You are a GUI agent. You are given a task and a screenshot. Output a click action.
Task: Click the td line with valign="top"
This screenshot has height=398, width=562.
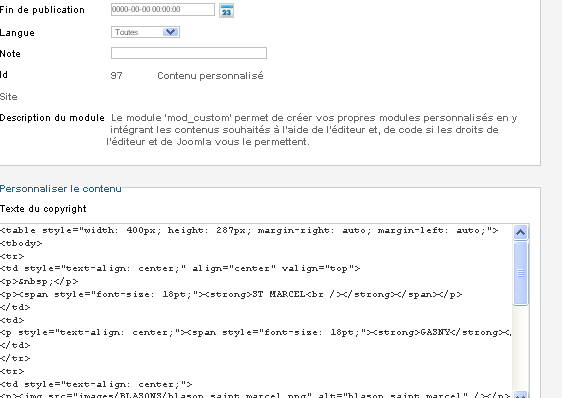(180, 269)
